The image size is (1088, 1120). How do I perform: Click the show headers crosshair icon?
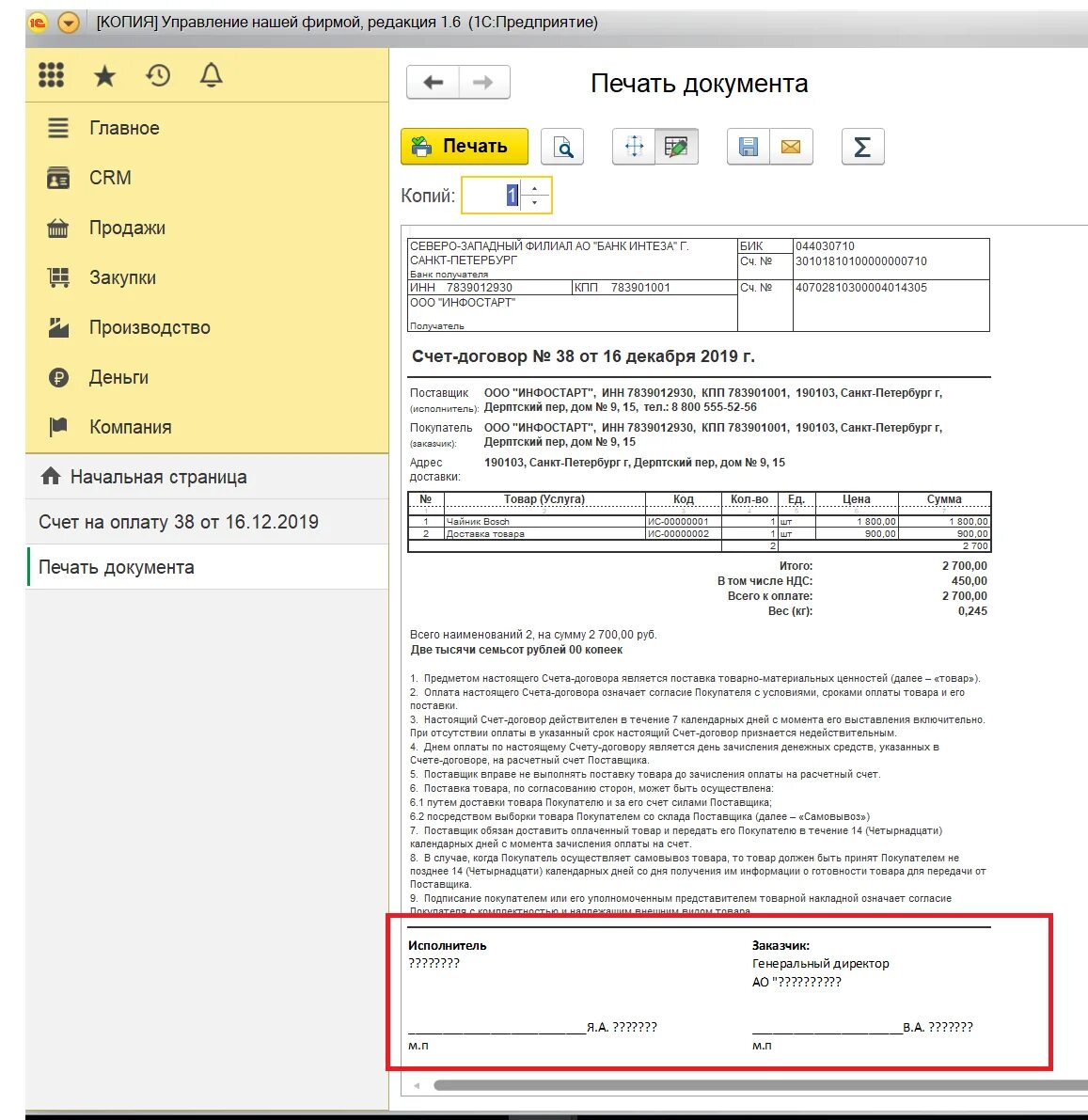pos(634,147)
